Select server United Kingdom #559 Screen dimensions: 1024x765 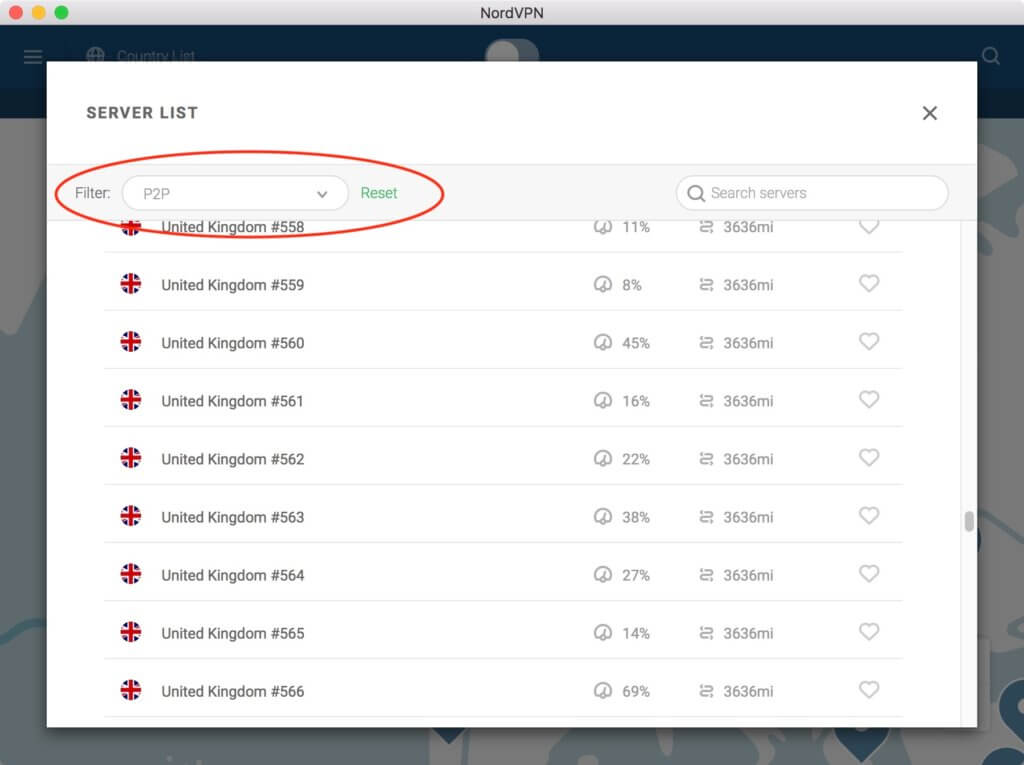click(504, 284)
